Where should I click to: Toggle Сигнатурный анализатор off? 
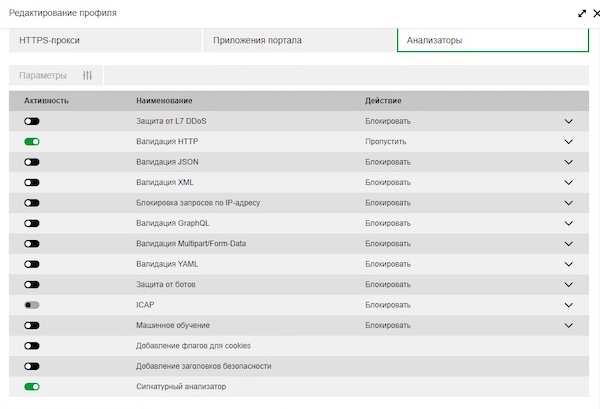(x=32, y=386)
